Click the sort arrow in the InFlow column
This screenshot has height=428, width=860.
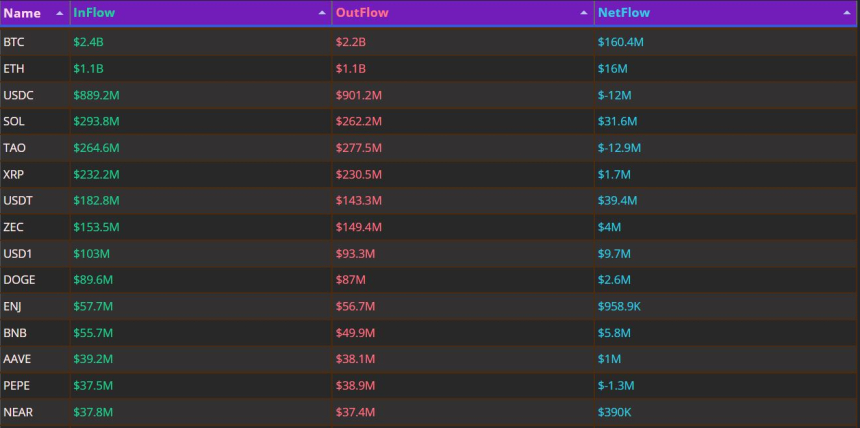322,14
